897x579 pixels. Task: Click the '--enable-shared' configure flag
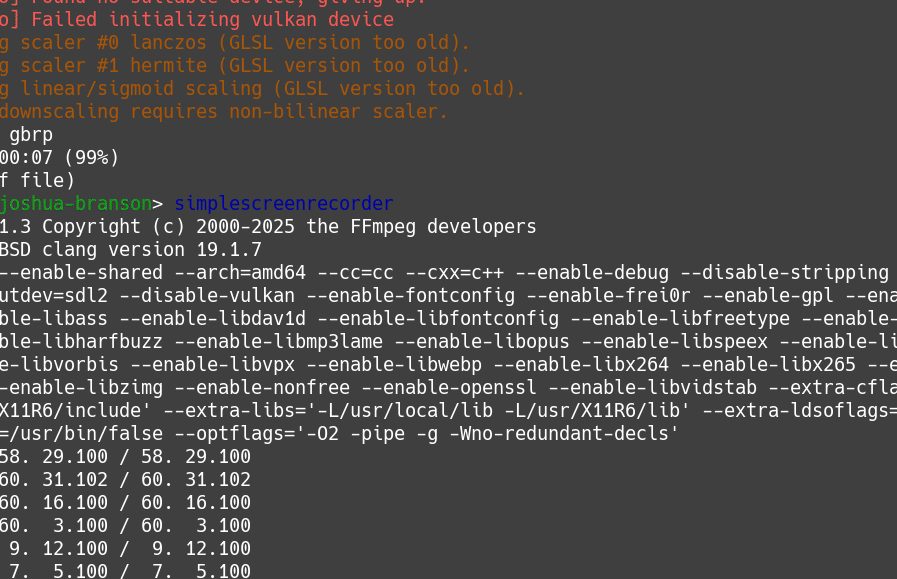(82, 273)
